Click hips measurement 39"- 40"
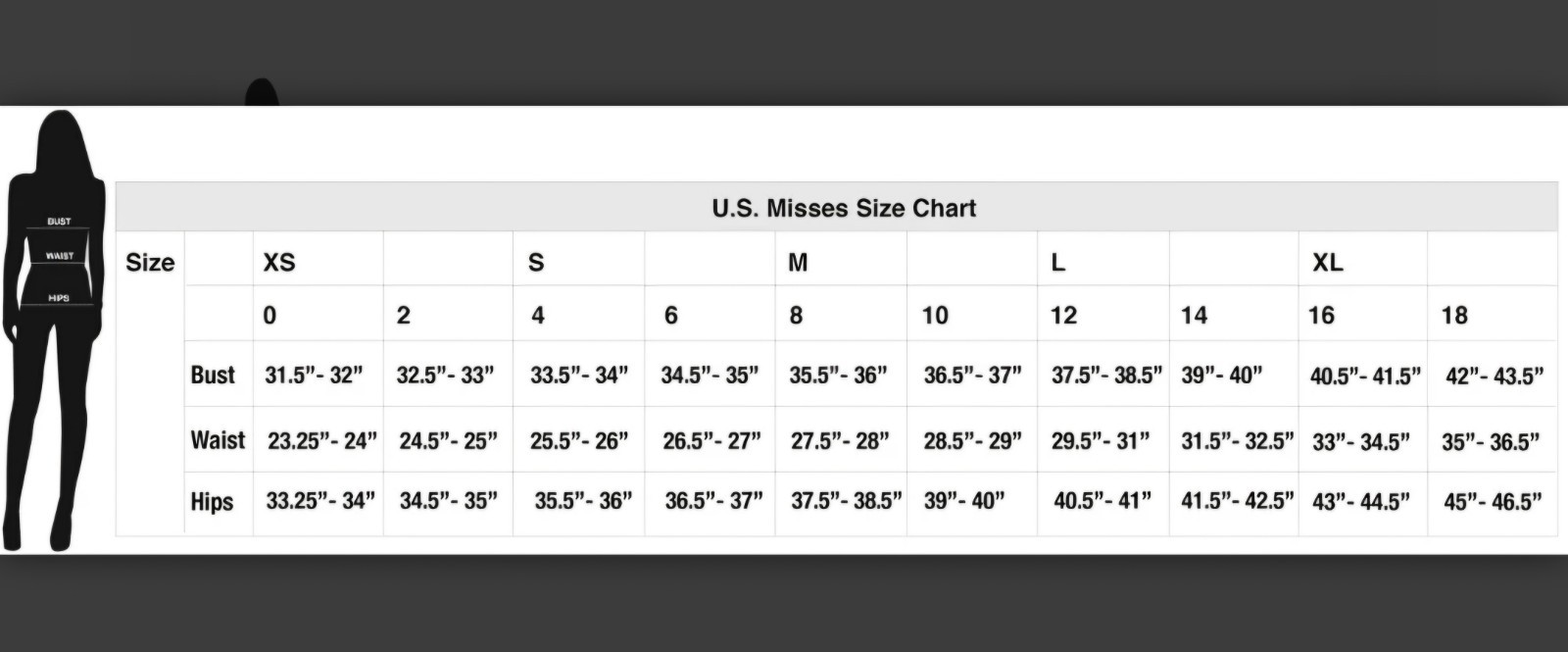 (x=964, y=501)
